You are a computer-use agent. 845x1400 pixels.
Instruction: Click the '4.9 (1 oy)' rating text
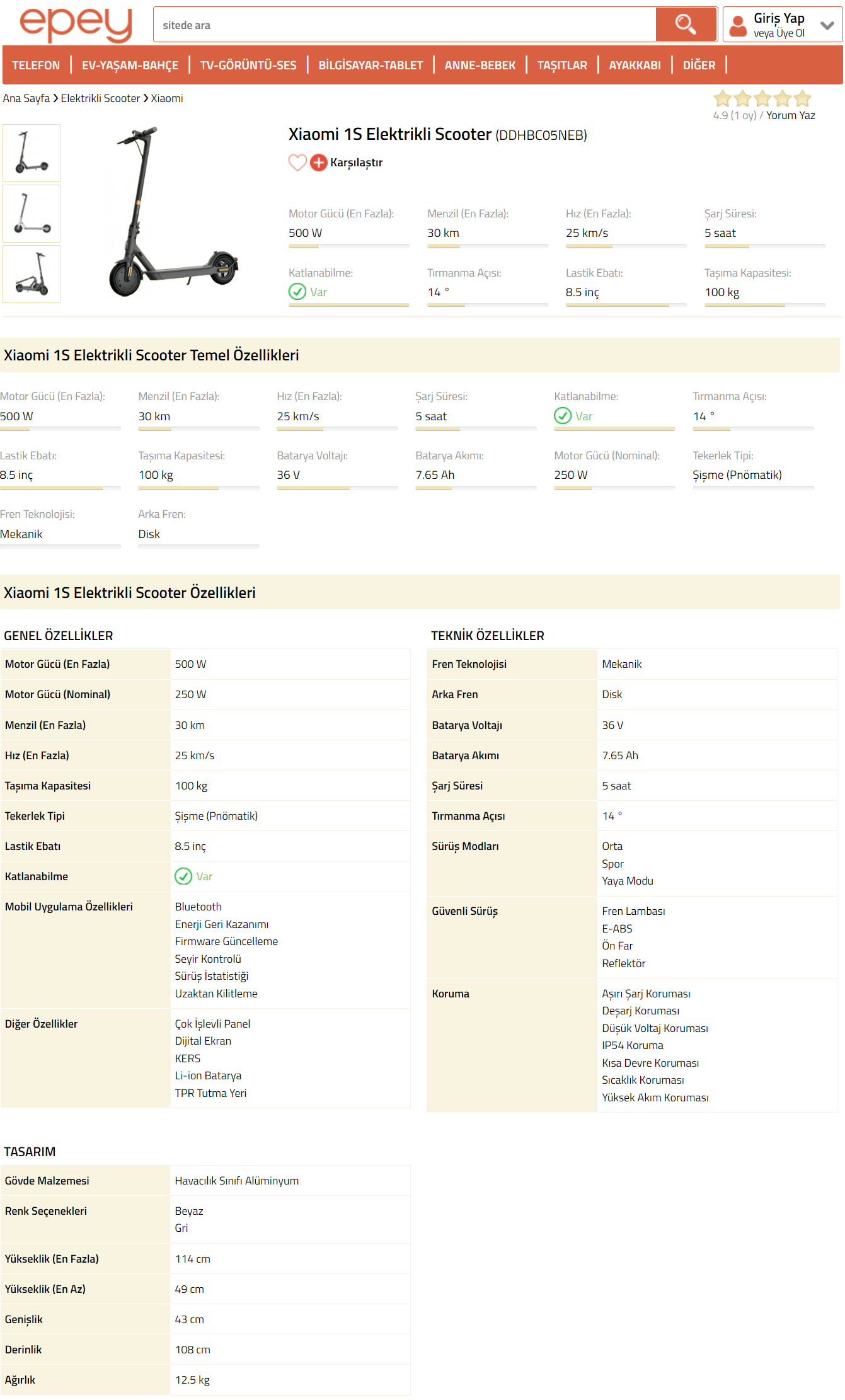click(x=735, y=115)
